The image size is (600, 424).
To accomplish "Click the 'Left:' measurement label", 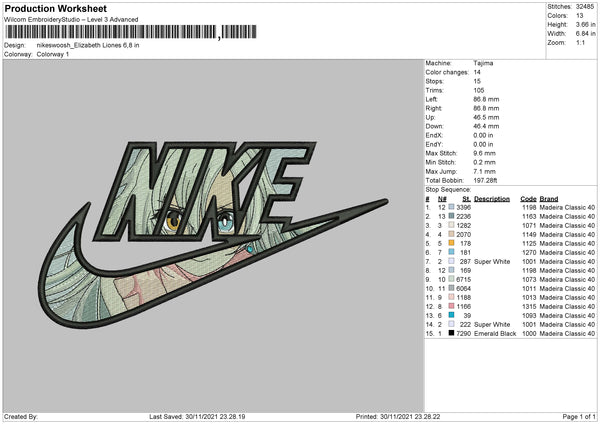I will (x=431, y=99).
